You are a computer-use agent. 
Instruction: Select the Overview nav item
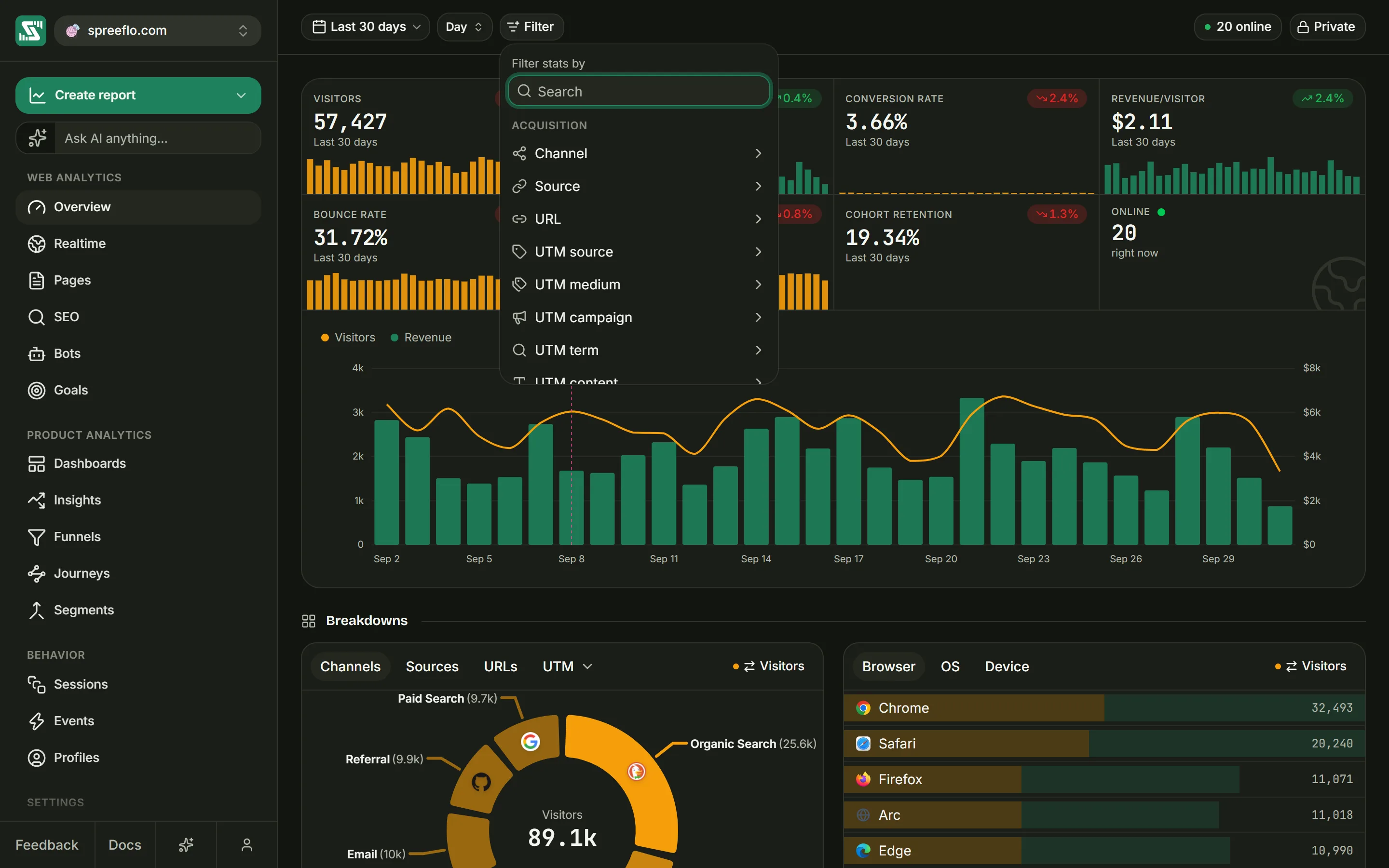[x=138, y=207]
